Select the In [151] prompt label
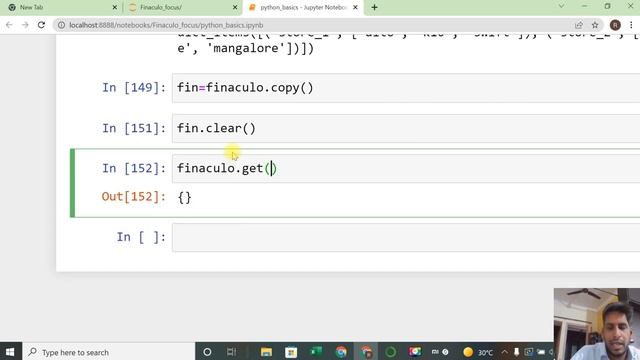The height and width of the screenshot is (360, 640). coord(134,128)
